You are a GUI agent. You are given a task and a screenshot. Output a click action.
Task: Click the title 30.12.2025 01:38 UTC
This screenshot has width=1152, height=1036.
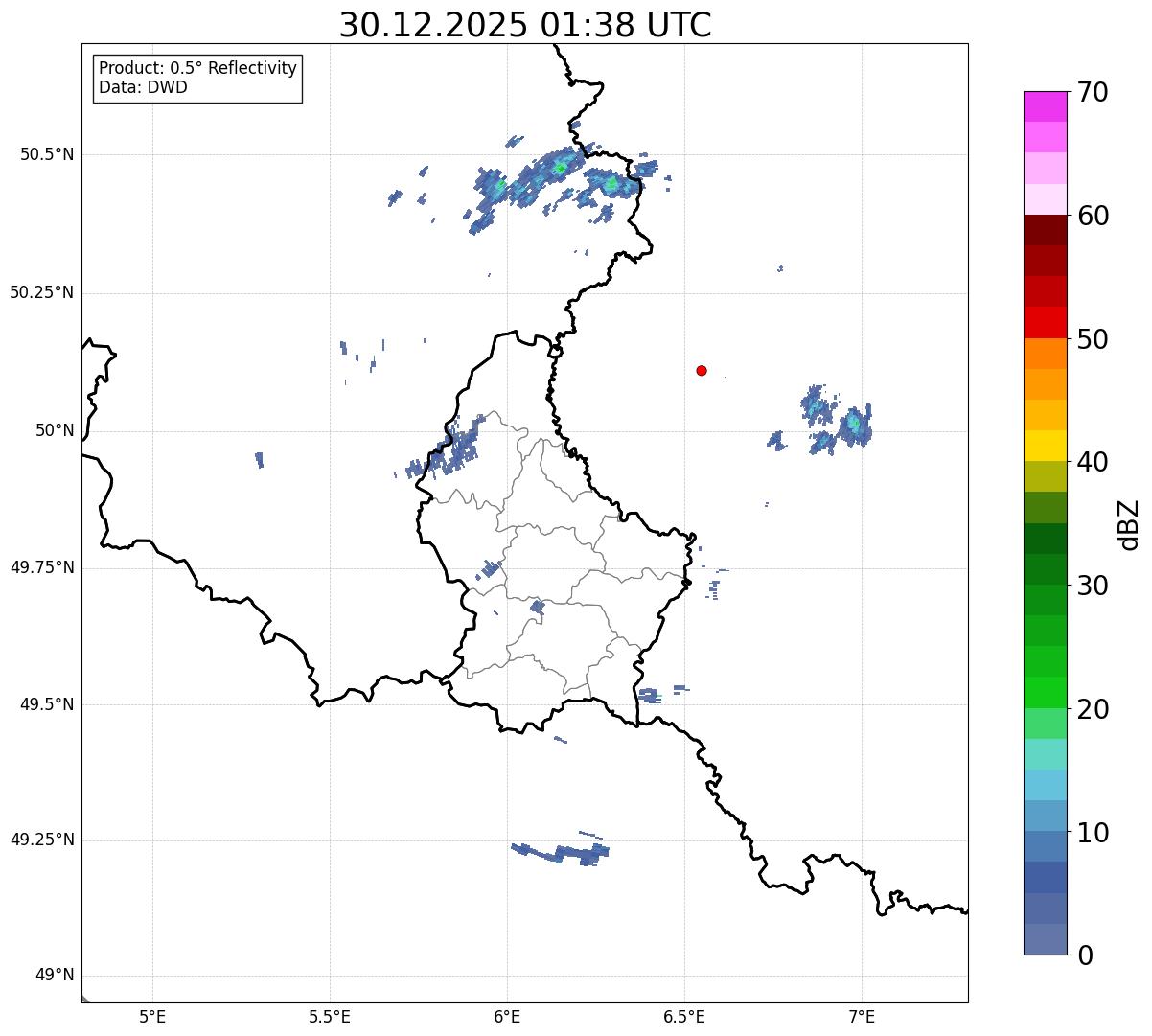pos(525,25)
